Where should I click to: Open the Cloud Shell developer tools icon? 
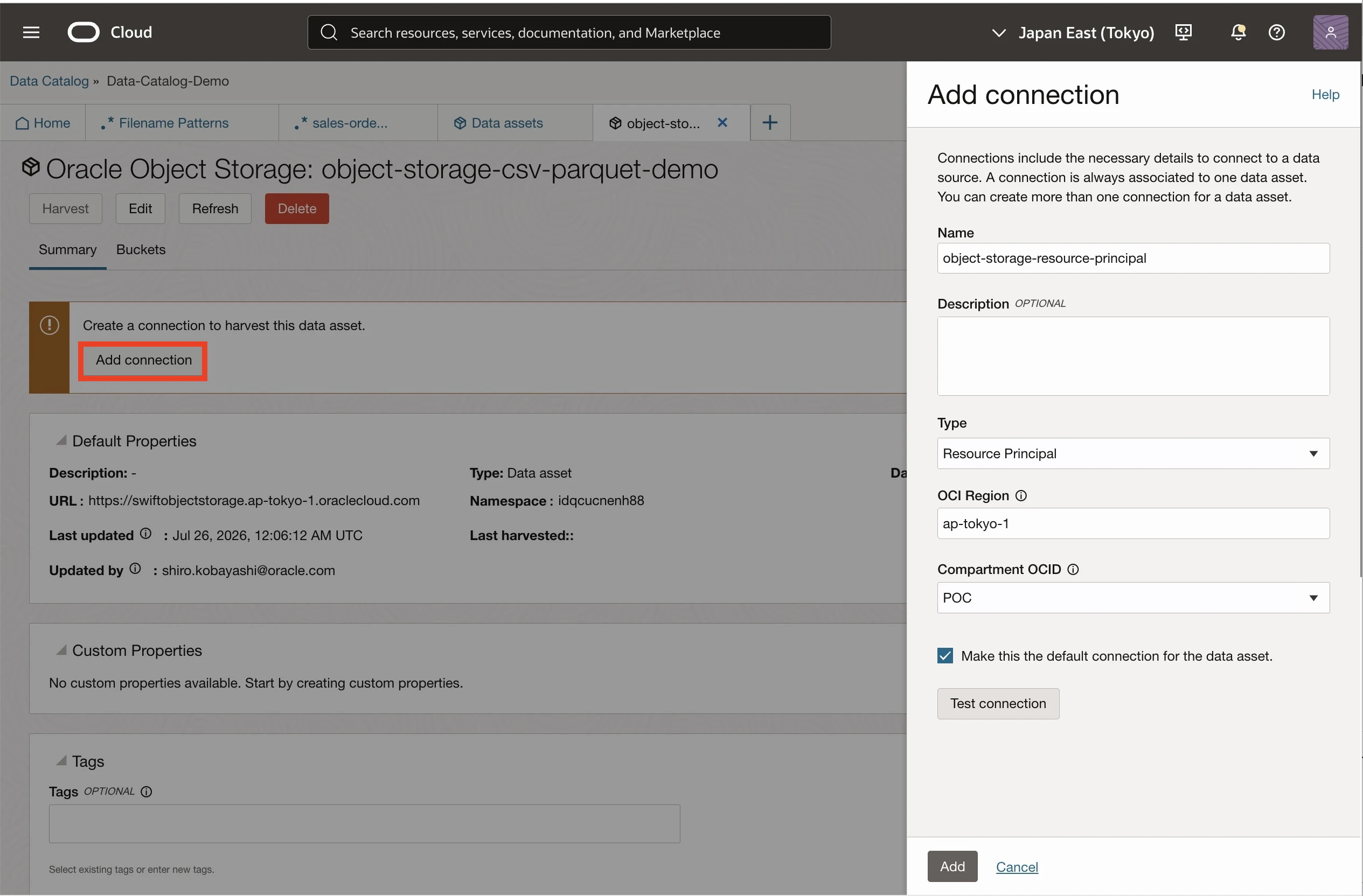point(1183,33)
